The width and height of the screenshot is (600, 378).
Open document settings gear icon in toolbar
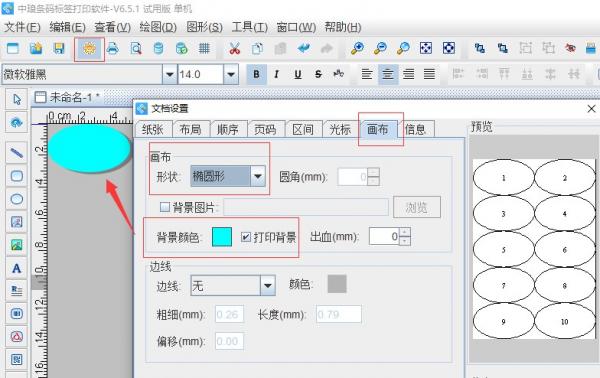(89, 49)
